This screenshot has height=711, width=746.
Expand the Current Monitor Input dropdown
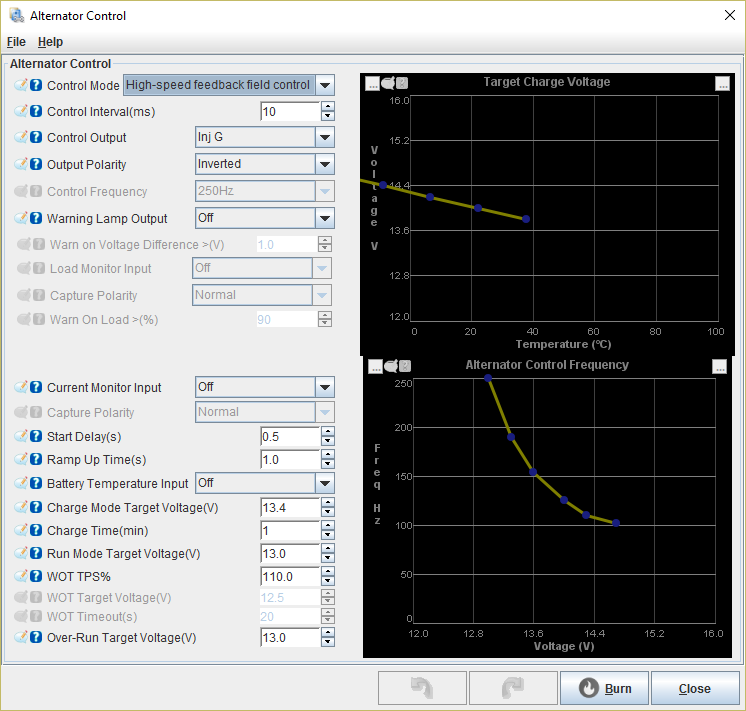point(324,387)
